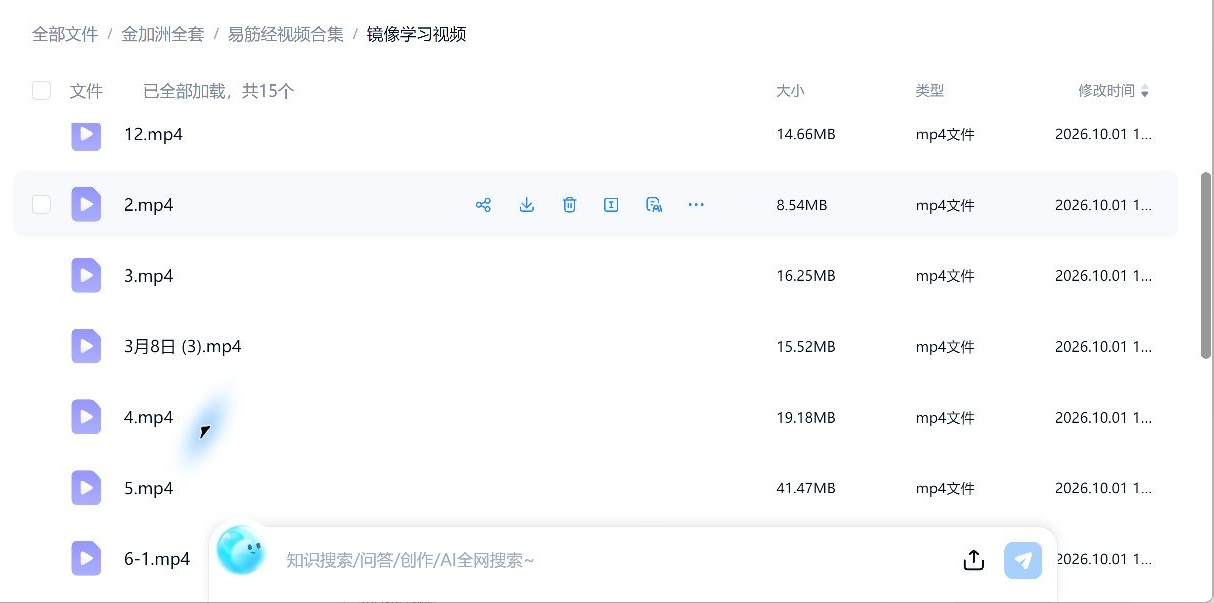Click the current folder 镜像学习视频 breadcrumb
The width and height of the screenshot is (1214, 603).
(x=417, y=34)
